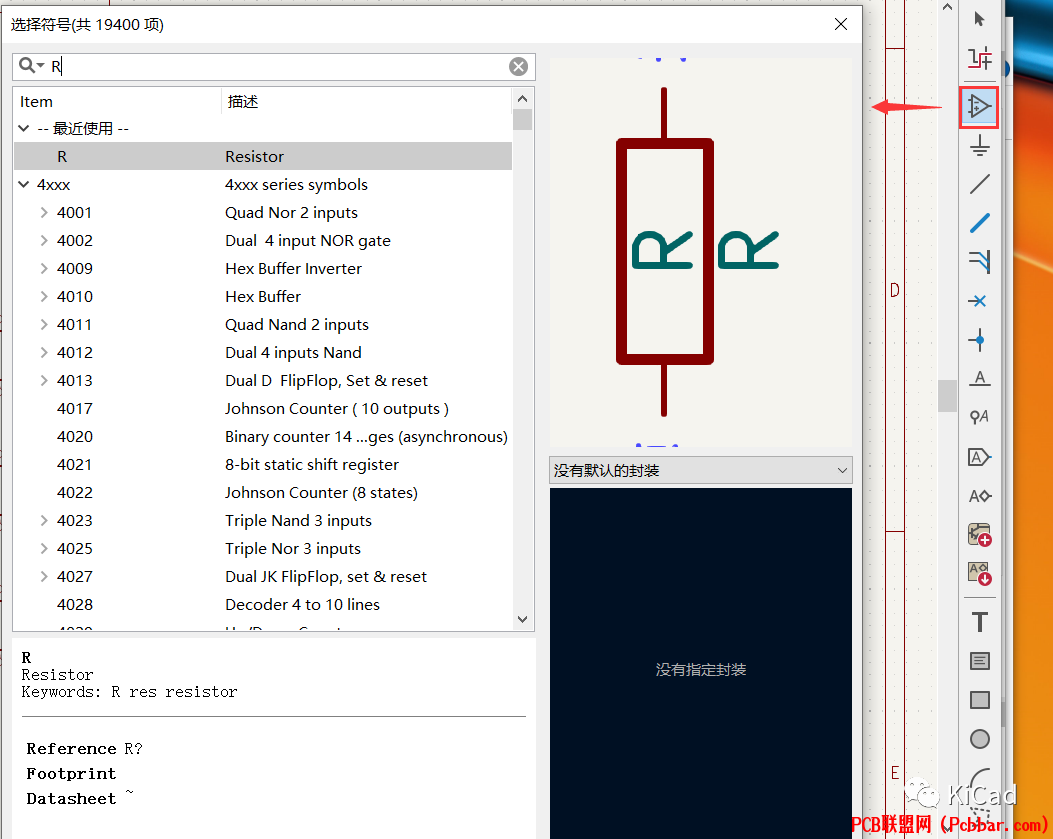Expand the 4002 symbol entry

[x=44, y=240]
